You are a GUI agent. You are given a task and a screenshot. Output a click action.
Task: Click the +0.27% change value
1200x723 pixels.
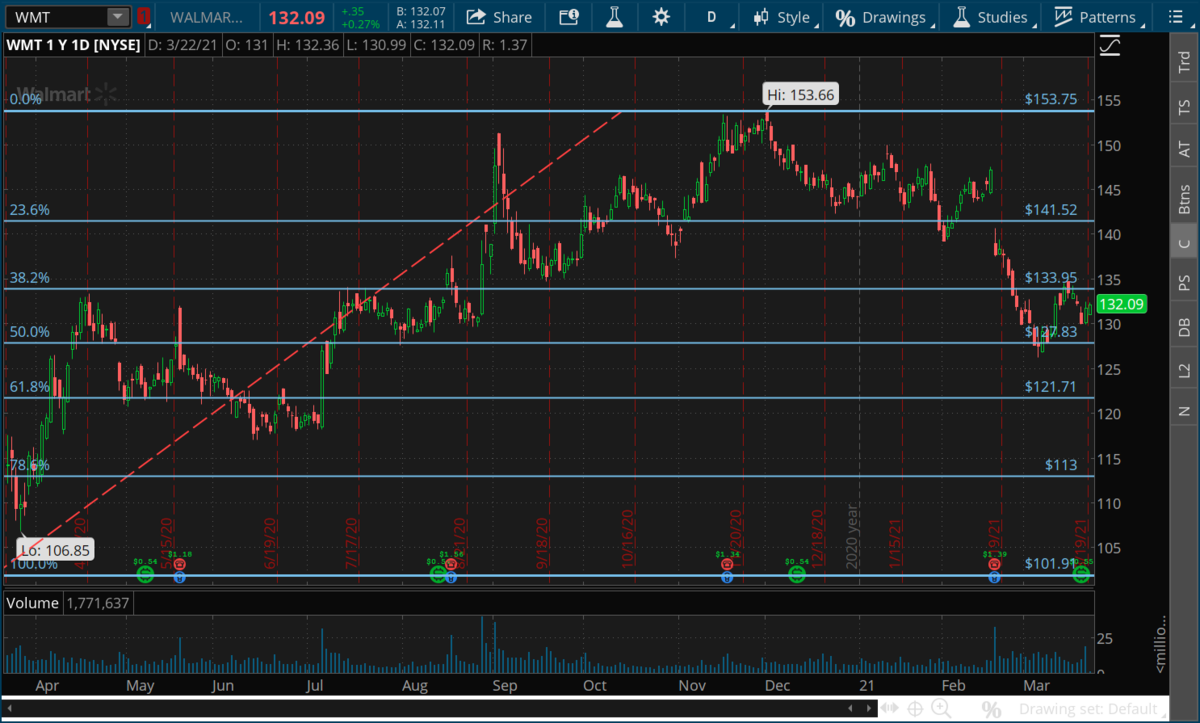[363, 22]
